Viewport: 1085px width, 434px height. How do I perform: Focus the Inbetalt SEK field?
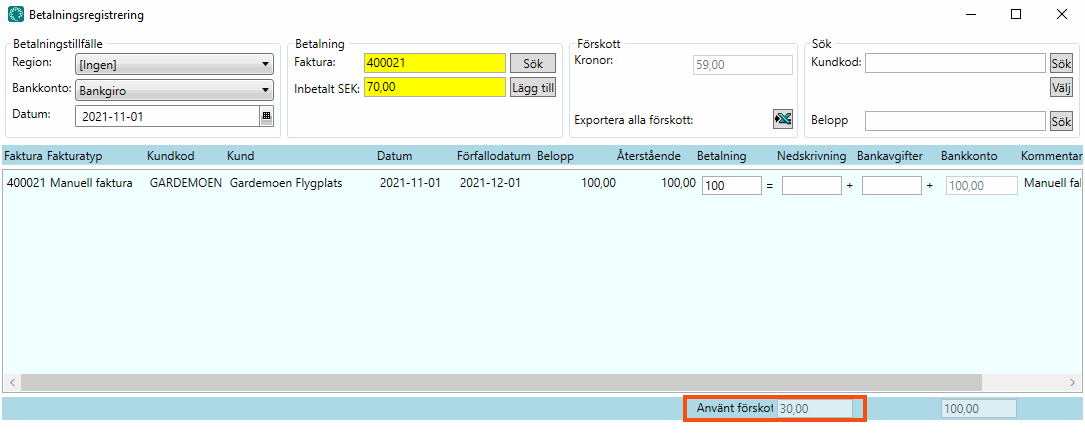pyautogui.click(x=435, y=88)
